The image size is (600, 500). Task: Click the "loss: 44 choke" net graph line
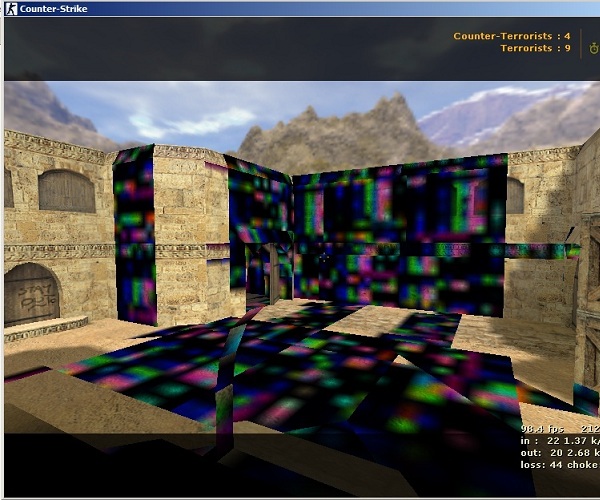click(559, 465)
